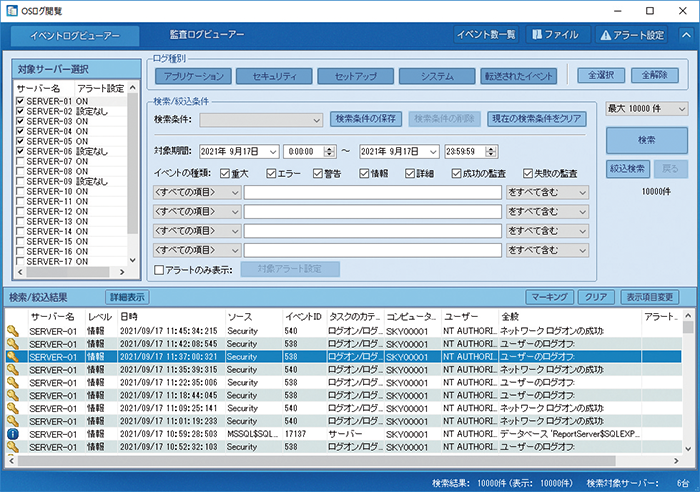Click the OSログ閲覧 app icon in title bar

coord(12,11)
